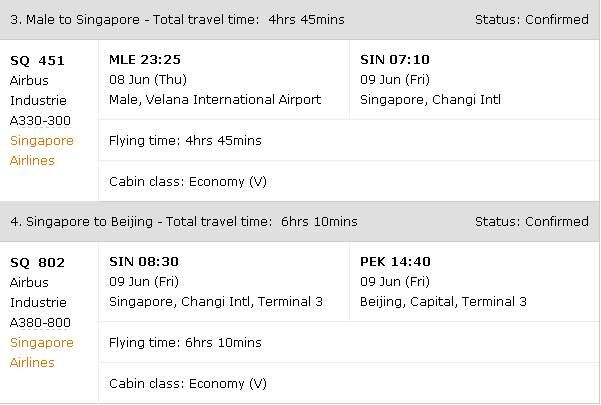Click the SIN 08:30 departure time
Image resolution: width=601 pixels, height=405 pixels.
point(144,261)
